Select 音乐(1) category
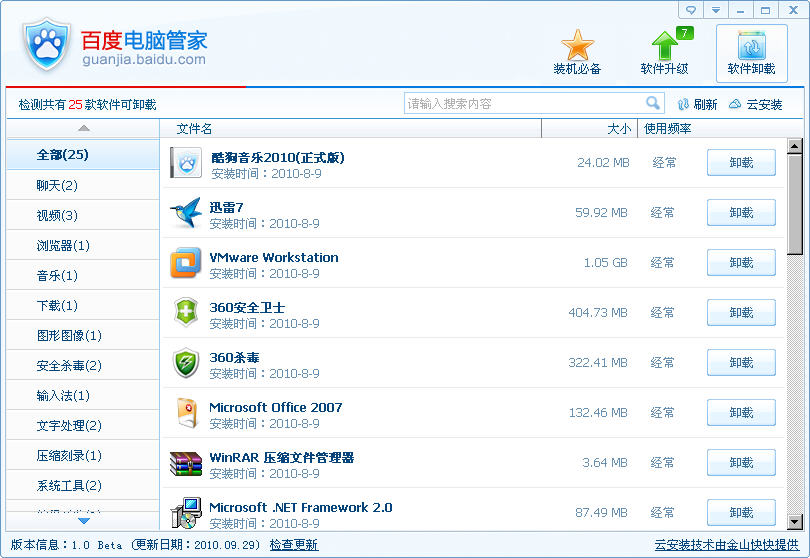Image resolution: width=810 pixels, height=558 pixels. click(x=83, y=275)
